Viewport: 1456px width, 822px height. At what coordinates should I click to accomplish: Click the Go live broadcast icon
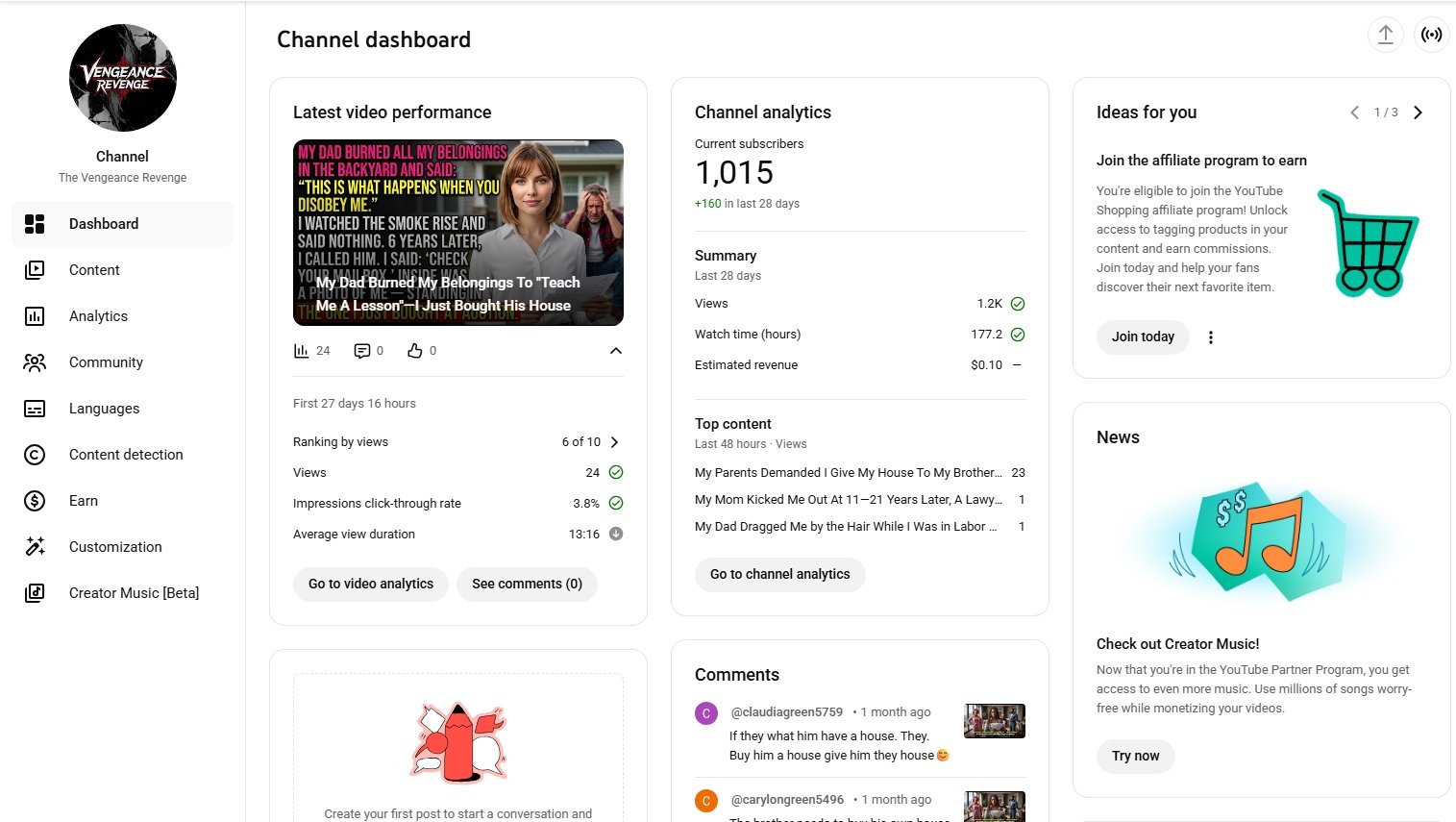coord(1431,35)
